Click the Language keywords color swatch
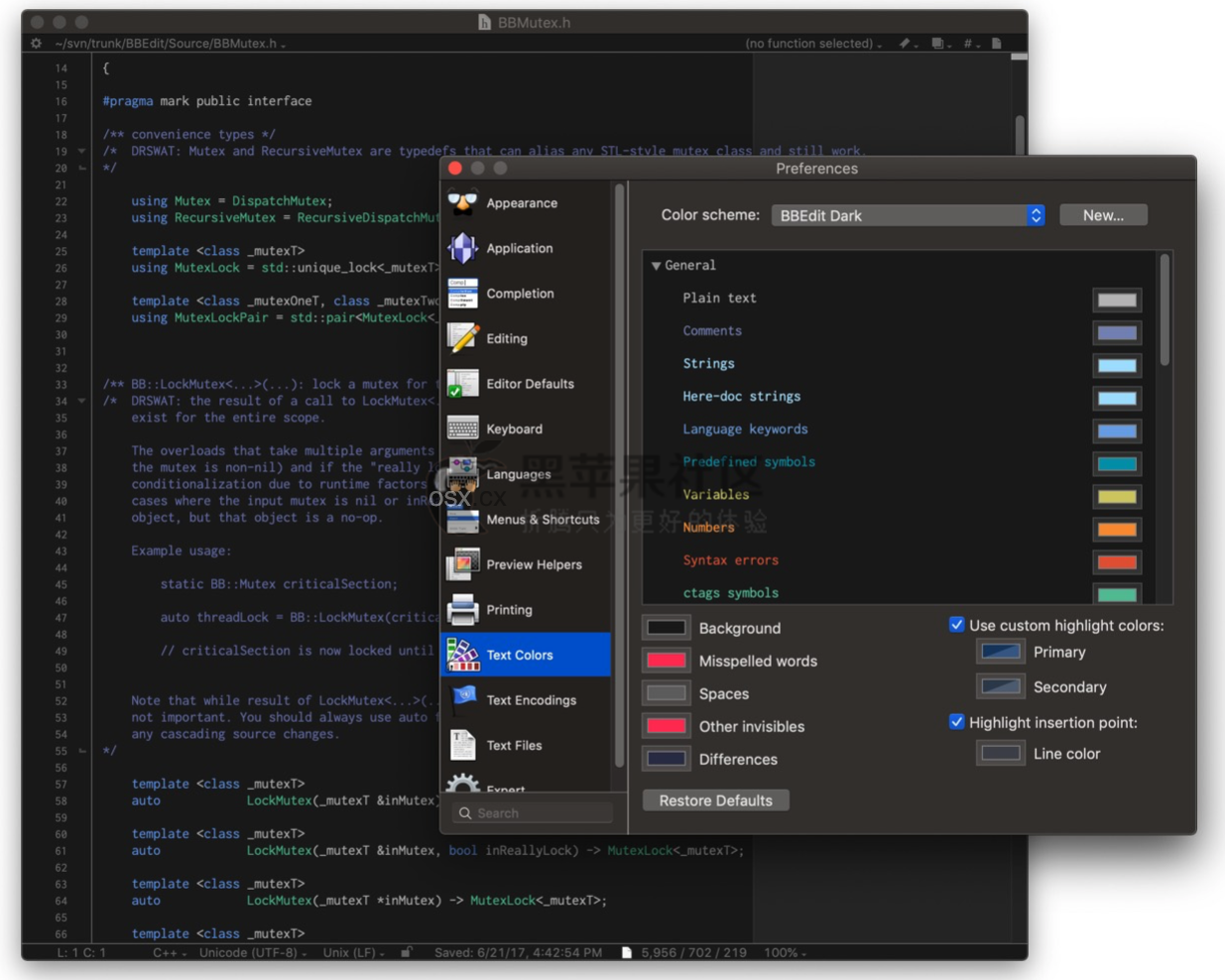 [1117, 430]
